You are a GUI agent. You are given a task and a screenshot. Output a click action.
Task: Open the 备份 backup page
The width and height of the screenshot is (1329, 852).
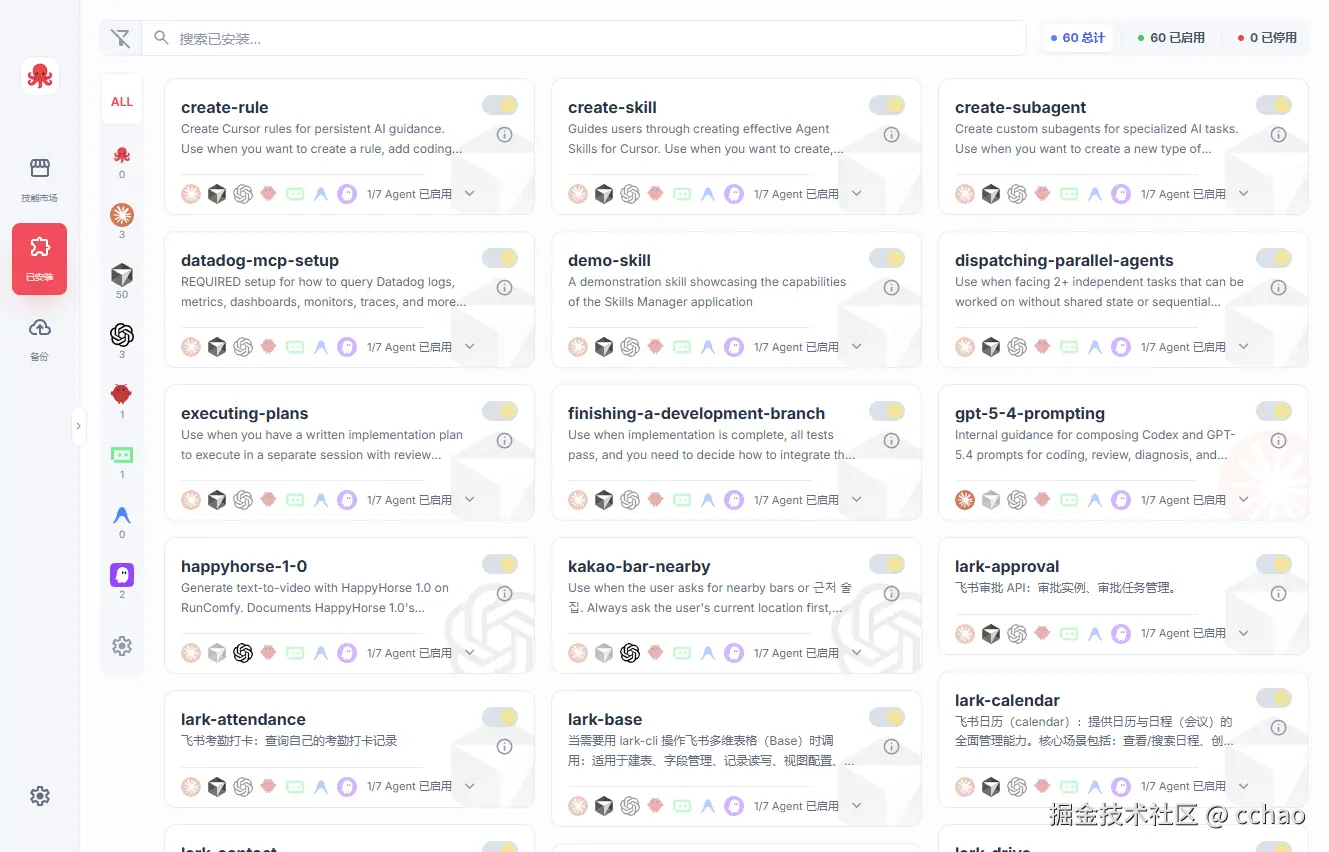40,339
